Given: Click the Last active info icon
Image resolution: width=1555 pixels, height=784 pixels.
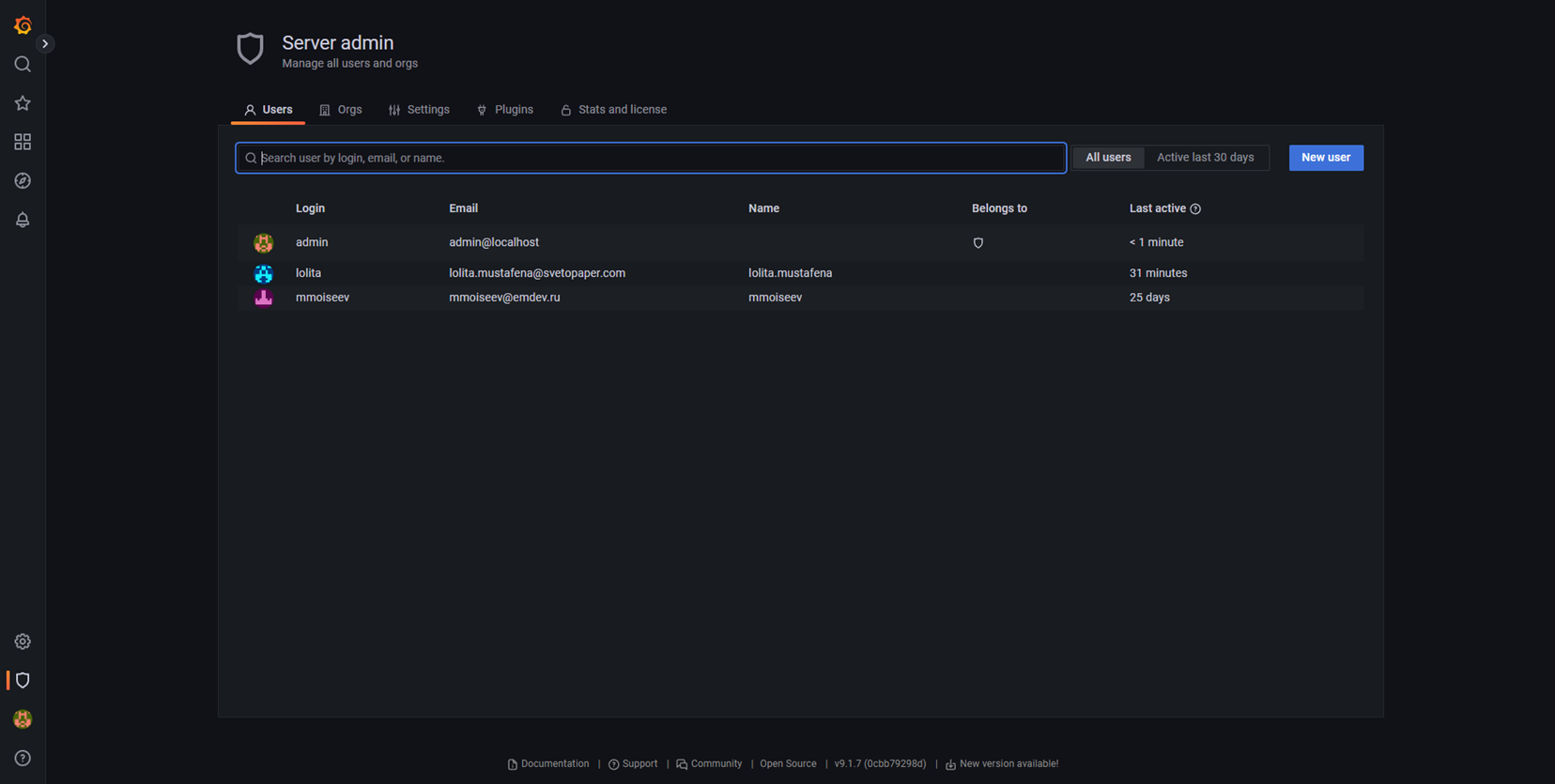Looking at the screenshot, I should (x=1195, y=209).
